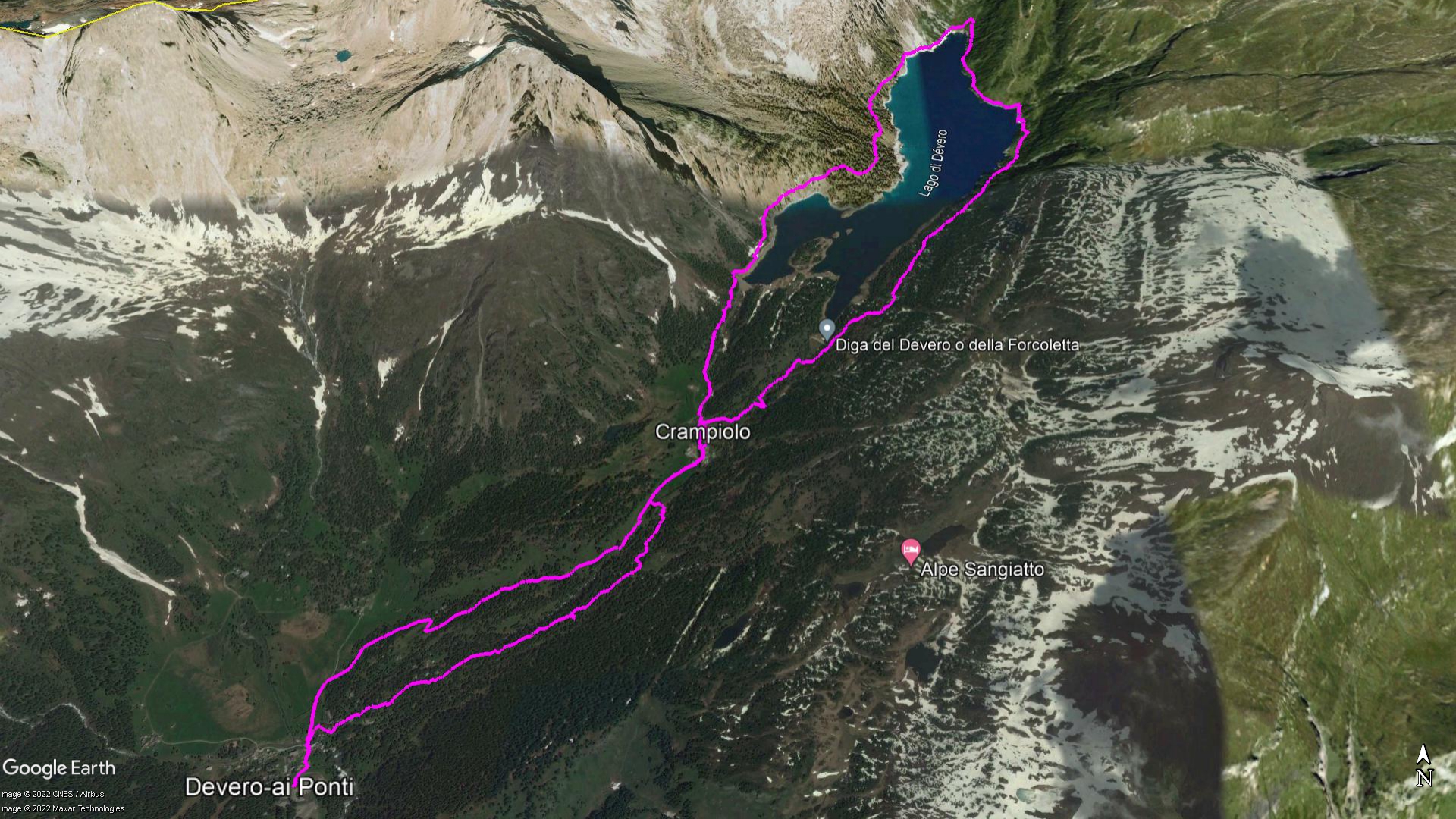Click the Google Earth logo
This screenshot has width=1456, height=819.
coord(58,768)
